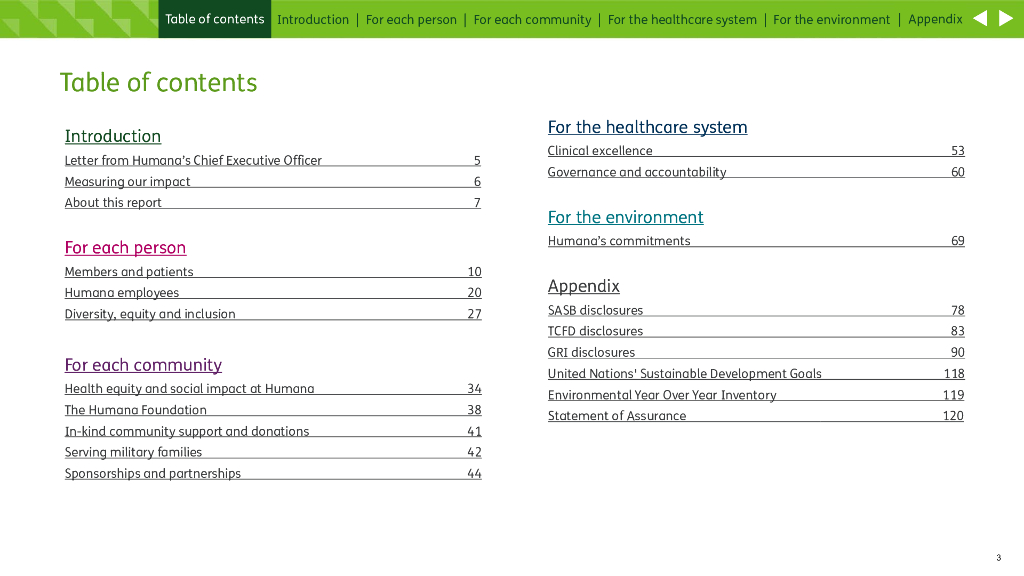1024x576 pixels.
Task: Go to Governance and accountability entry
Action: click(x=637, y=172)
